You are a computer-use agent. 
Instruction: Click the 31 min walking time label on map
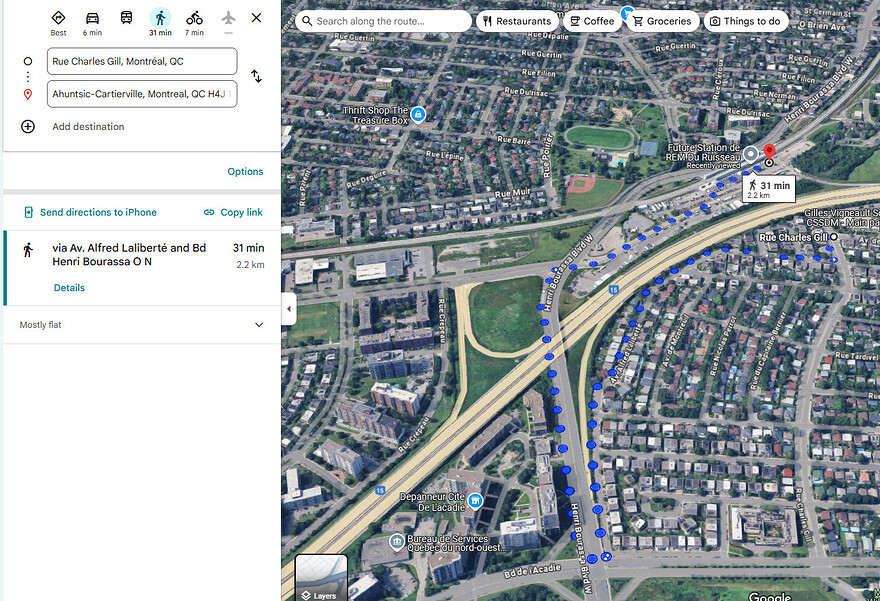[768, 189]
